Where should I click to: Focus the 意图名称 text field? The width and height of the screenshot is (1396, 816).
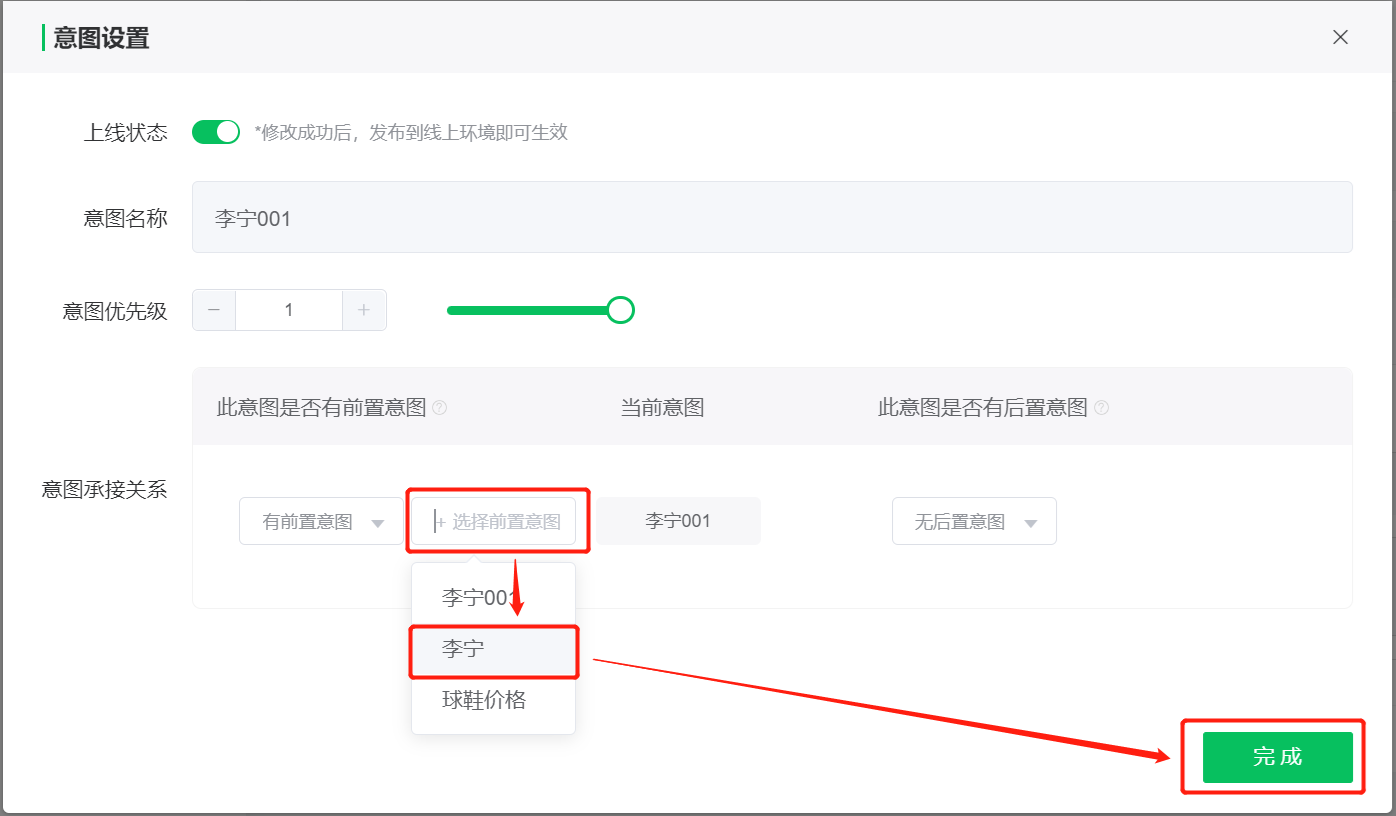tap(771, 217)
